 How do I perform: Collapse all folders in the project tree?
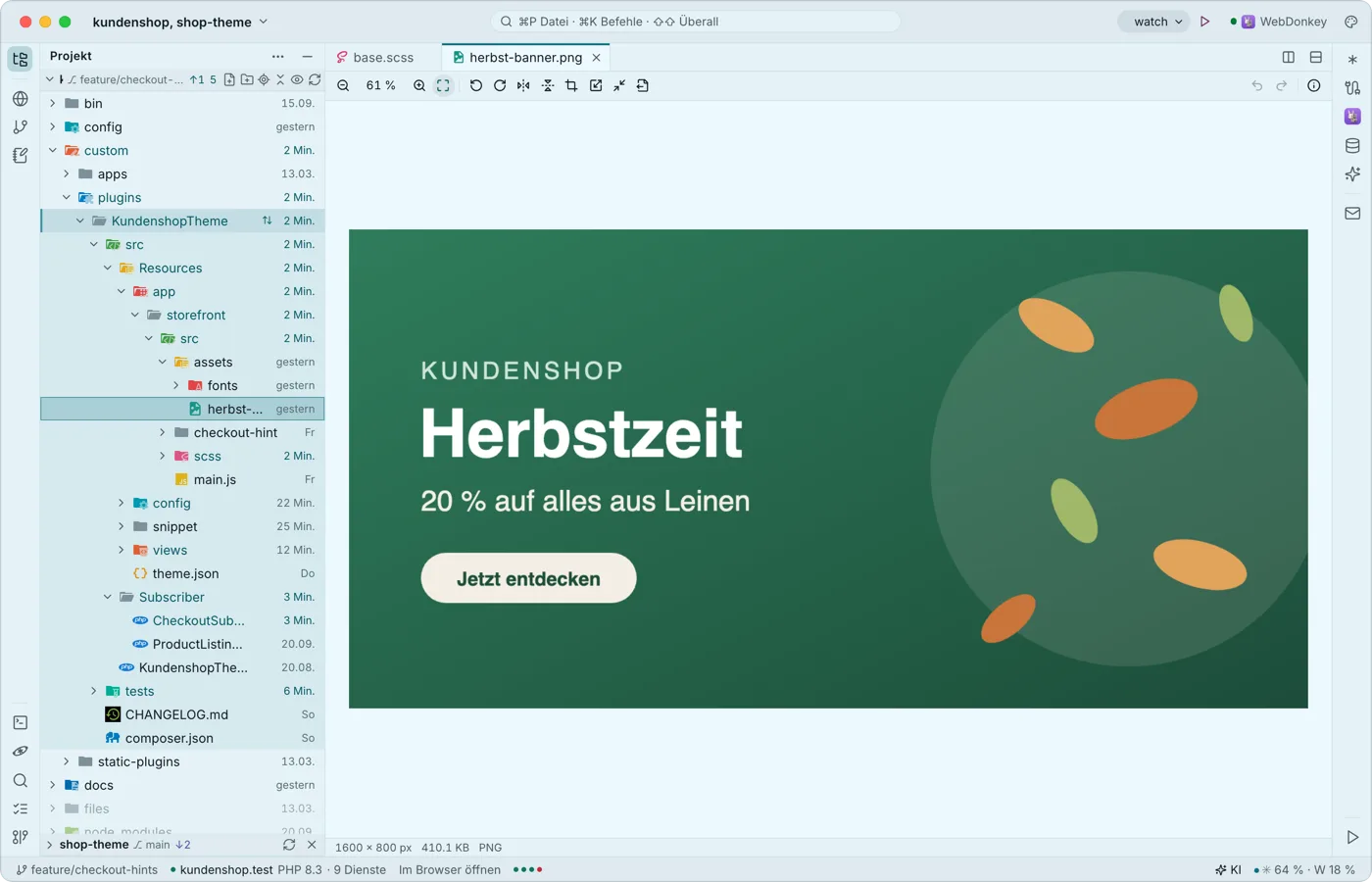coord(280,79)
